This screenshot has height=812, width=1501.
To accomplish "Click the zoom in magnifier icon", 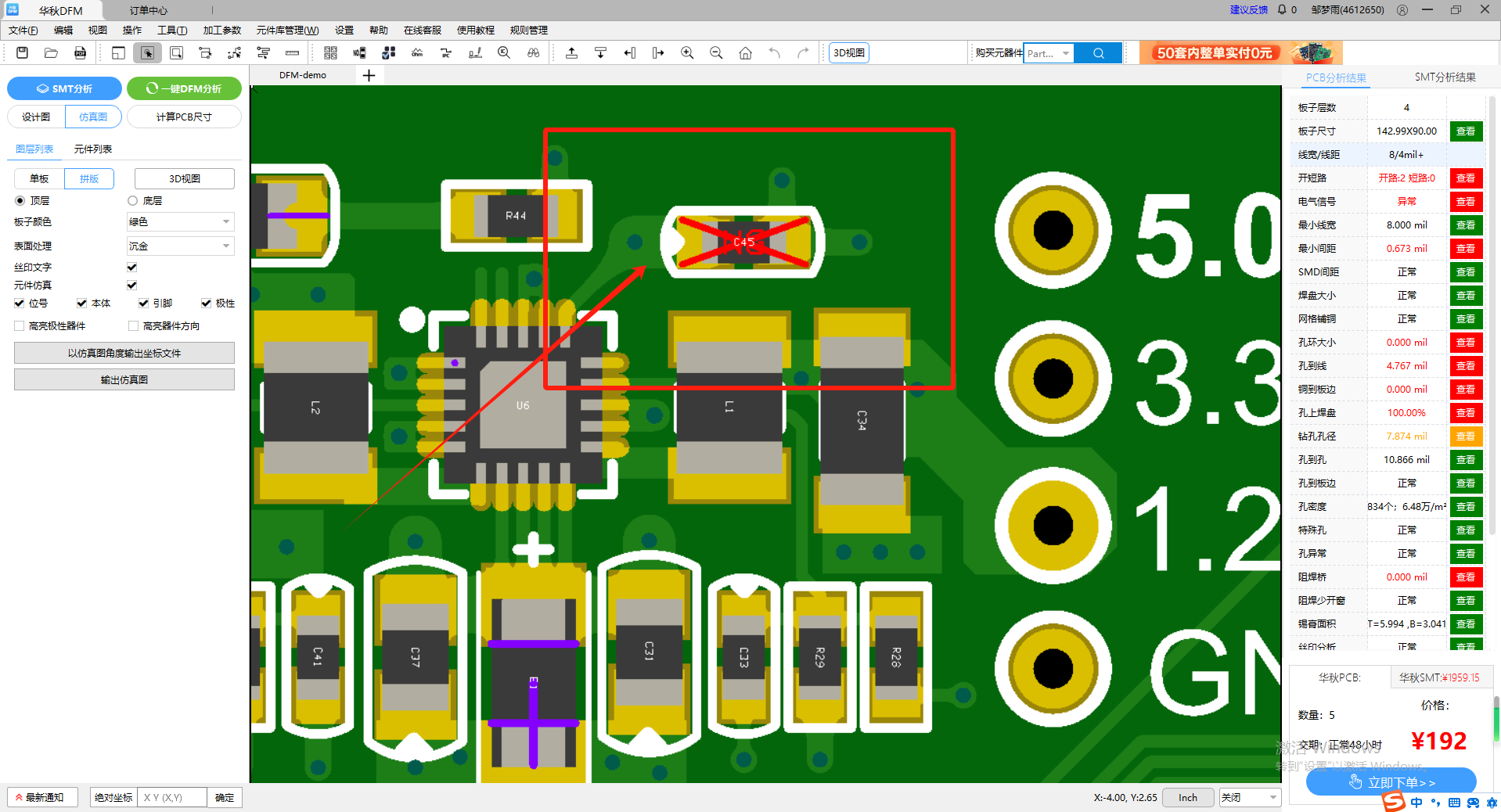I will pyautogui.click(x=687, y=52).
